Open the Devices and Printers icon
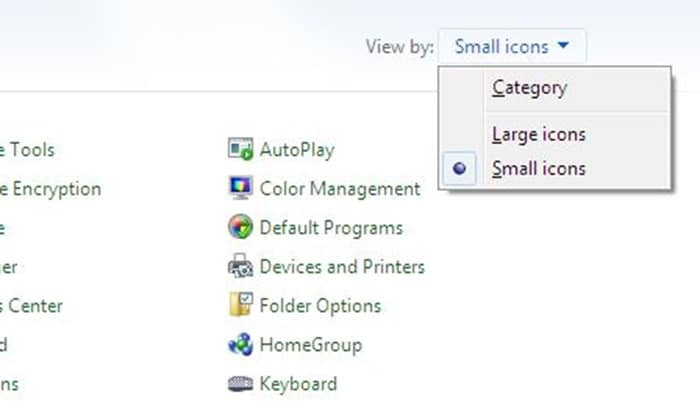The height and width of the screenshot is (409, 700). (241, 266)
